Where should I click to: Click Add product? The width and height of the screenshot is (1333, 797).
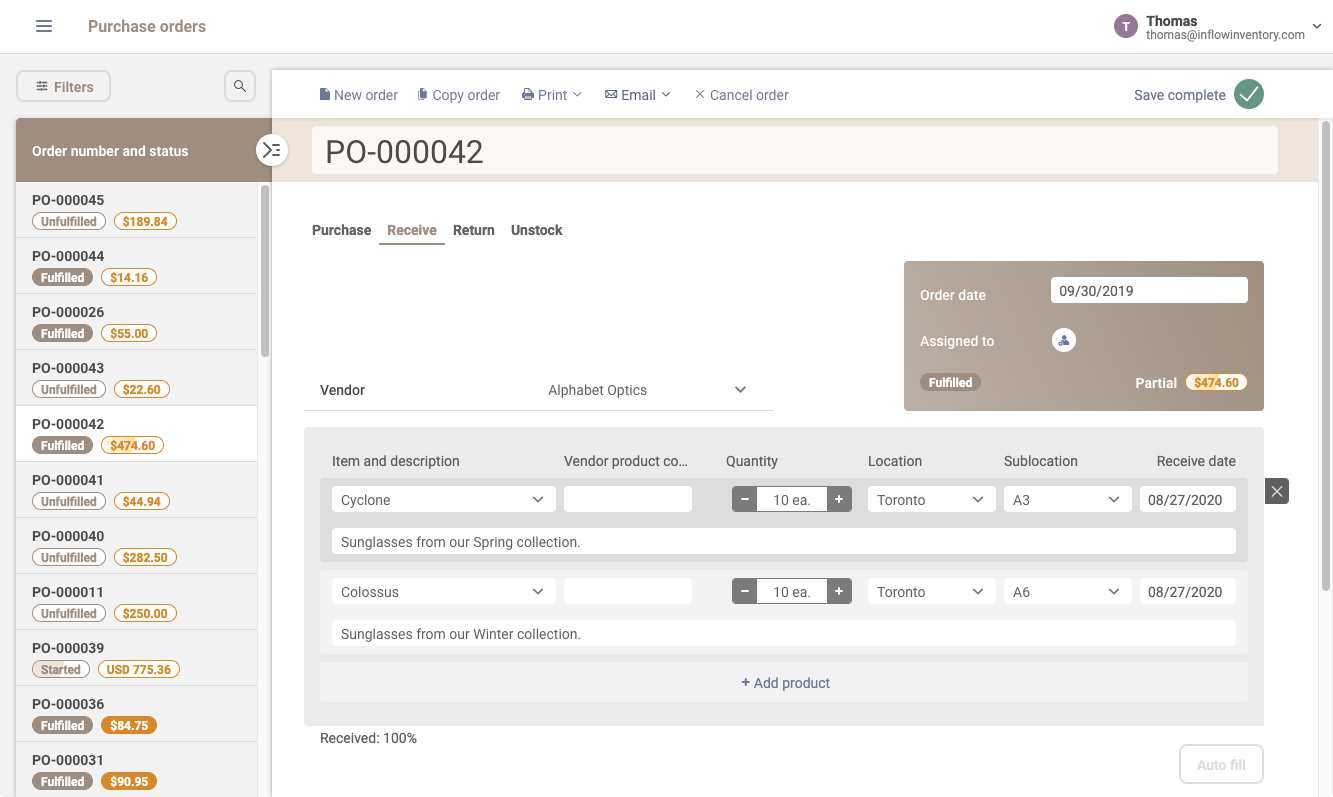point(785,682)
